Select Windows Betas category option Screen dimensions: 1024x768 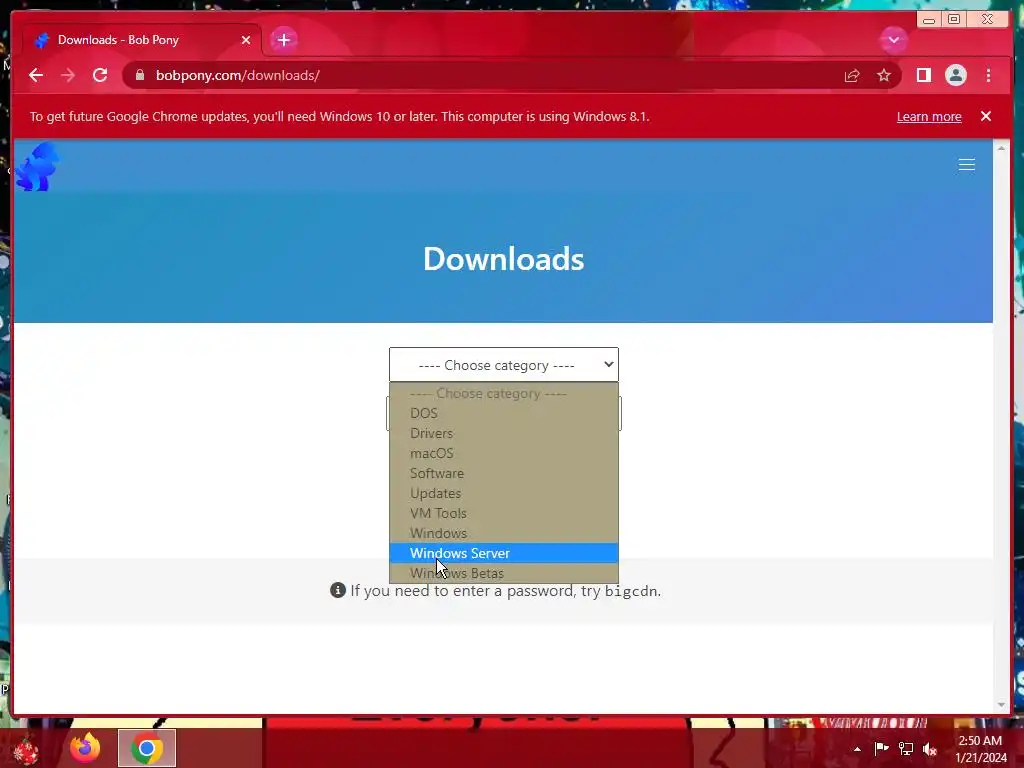point(504,573)
